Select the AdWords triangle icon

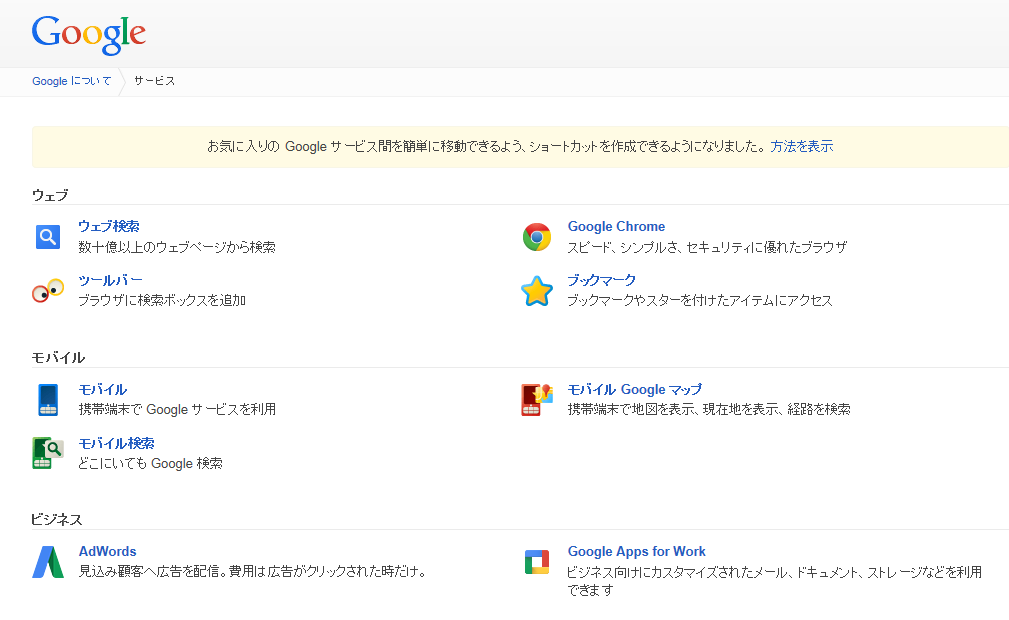click(47, 561)
